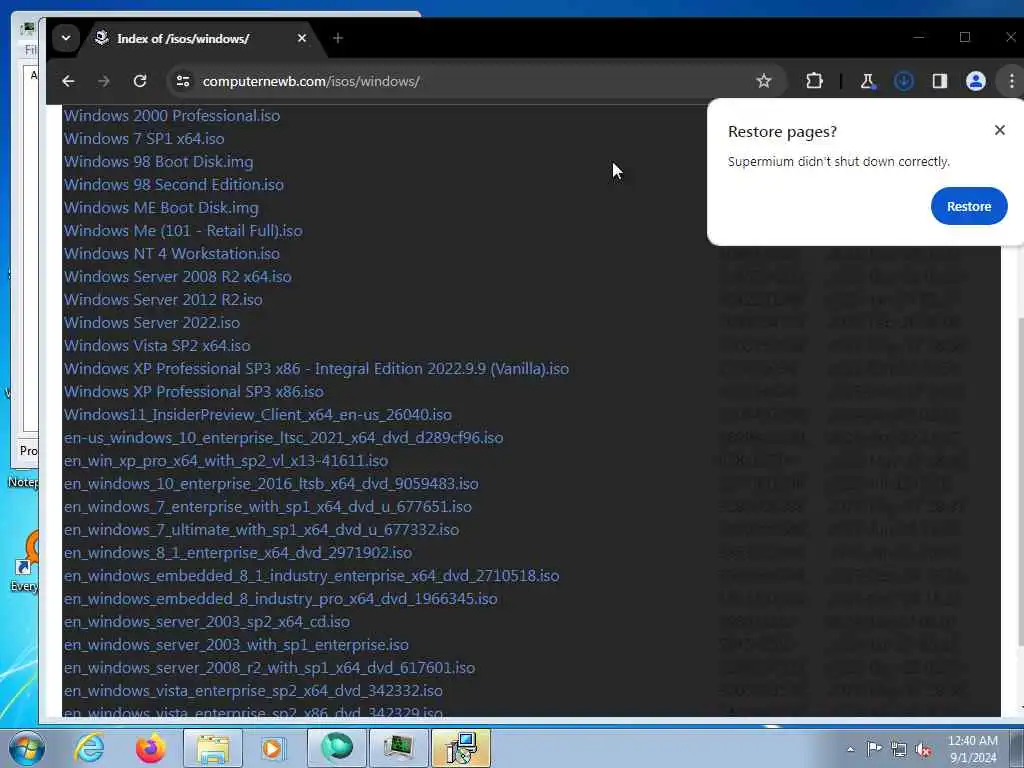Screen dimensions: 1024x768
Task: Open the Extensions puzzle icon
Action: click(x=814, y=81)
